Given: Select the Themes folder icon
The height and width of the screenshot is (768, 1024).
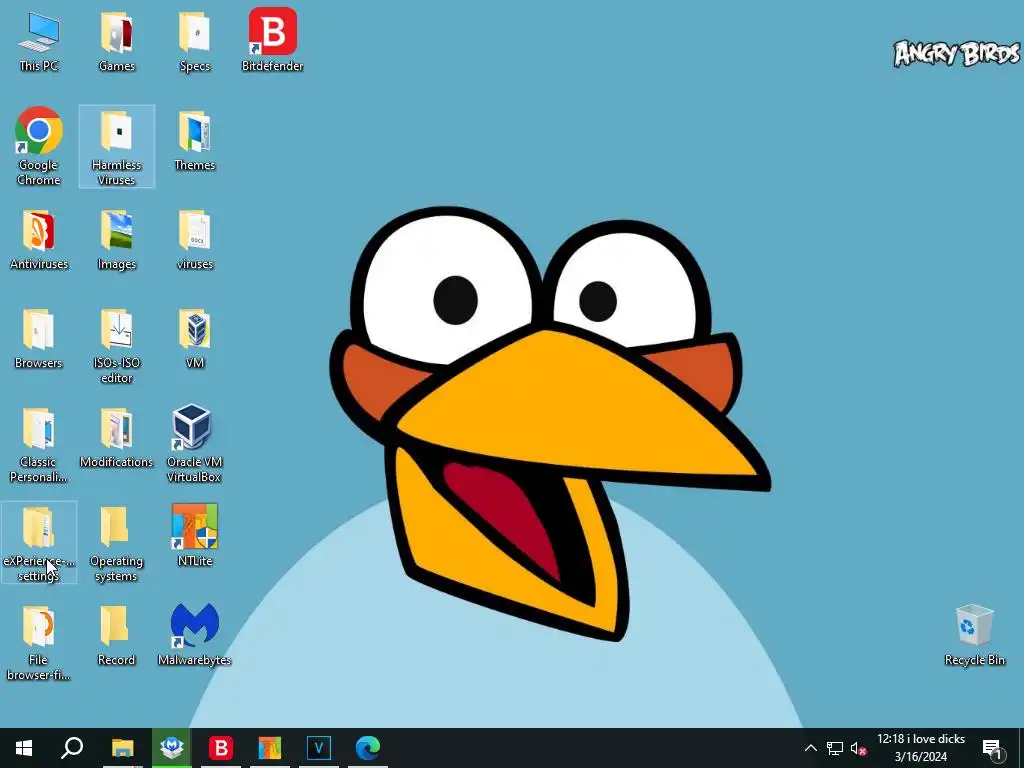Looking at the screenshot, I should (195, 140).
